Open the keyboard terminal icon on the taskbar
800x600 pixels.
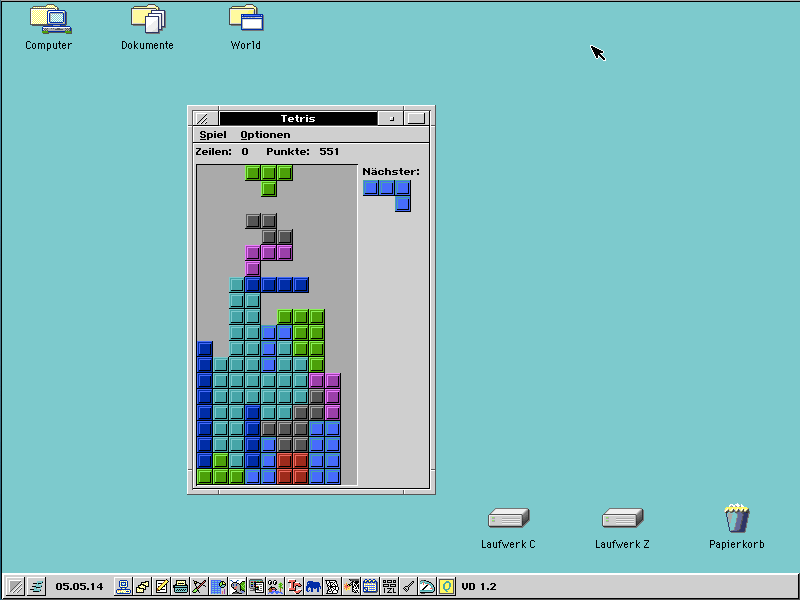pos(122,587)
